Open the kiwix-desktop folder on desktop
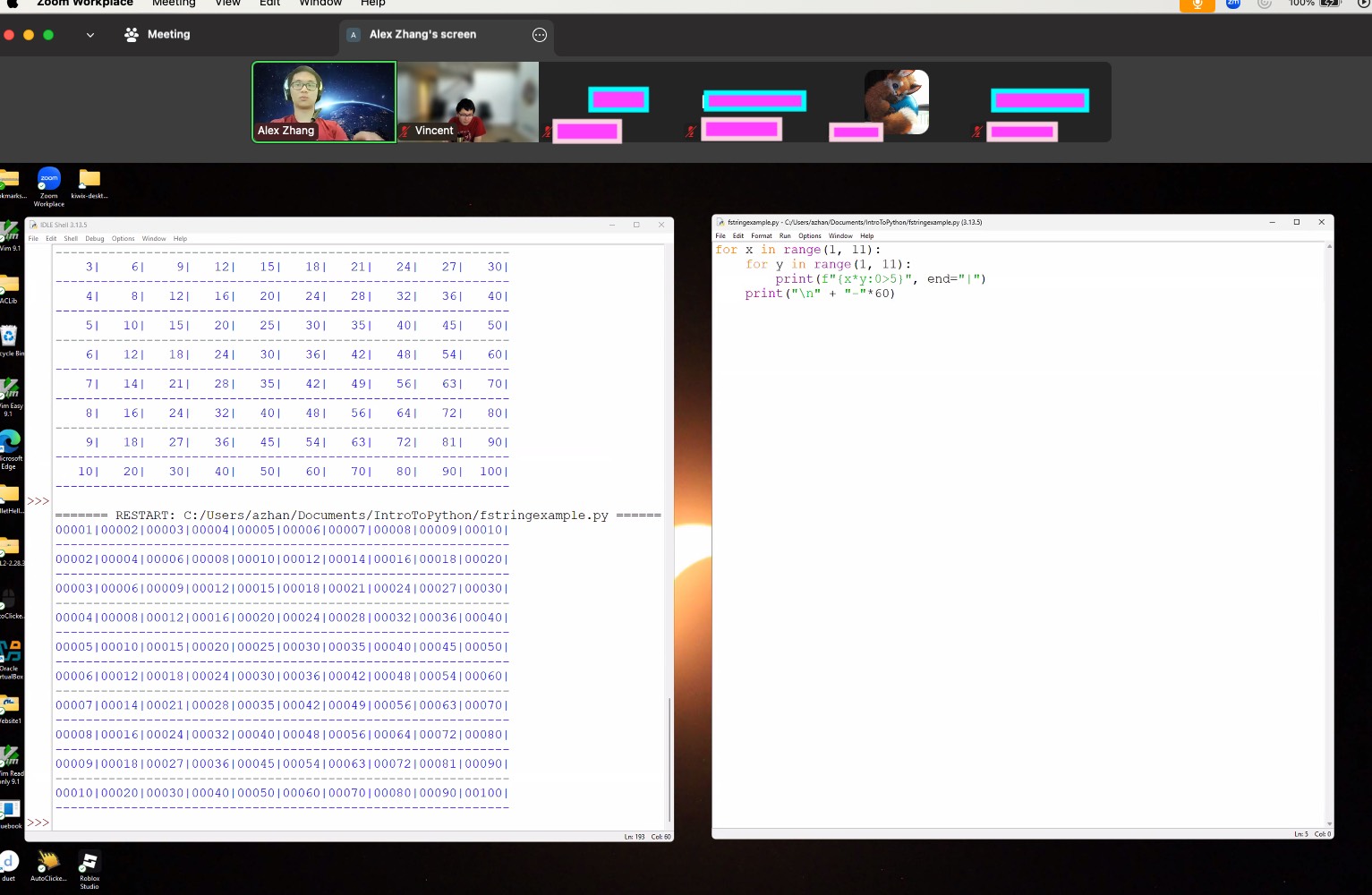The image size is (1372, 895). coord(89,184)
